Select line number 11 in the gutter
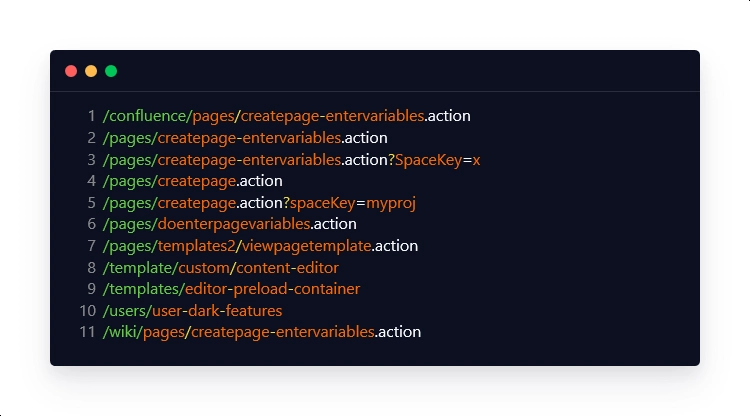This screenshot has height=416, width=750. 87,332
